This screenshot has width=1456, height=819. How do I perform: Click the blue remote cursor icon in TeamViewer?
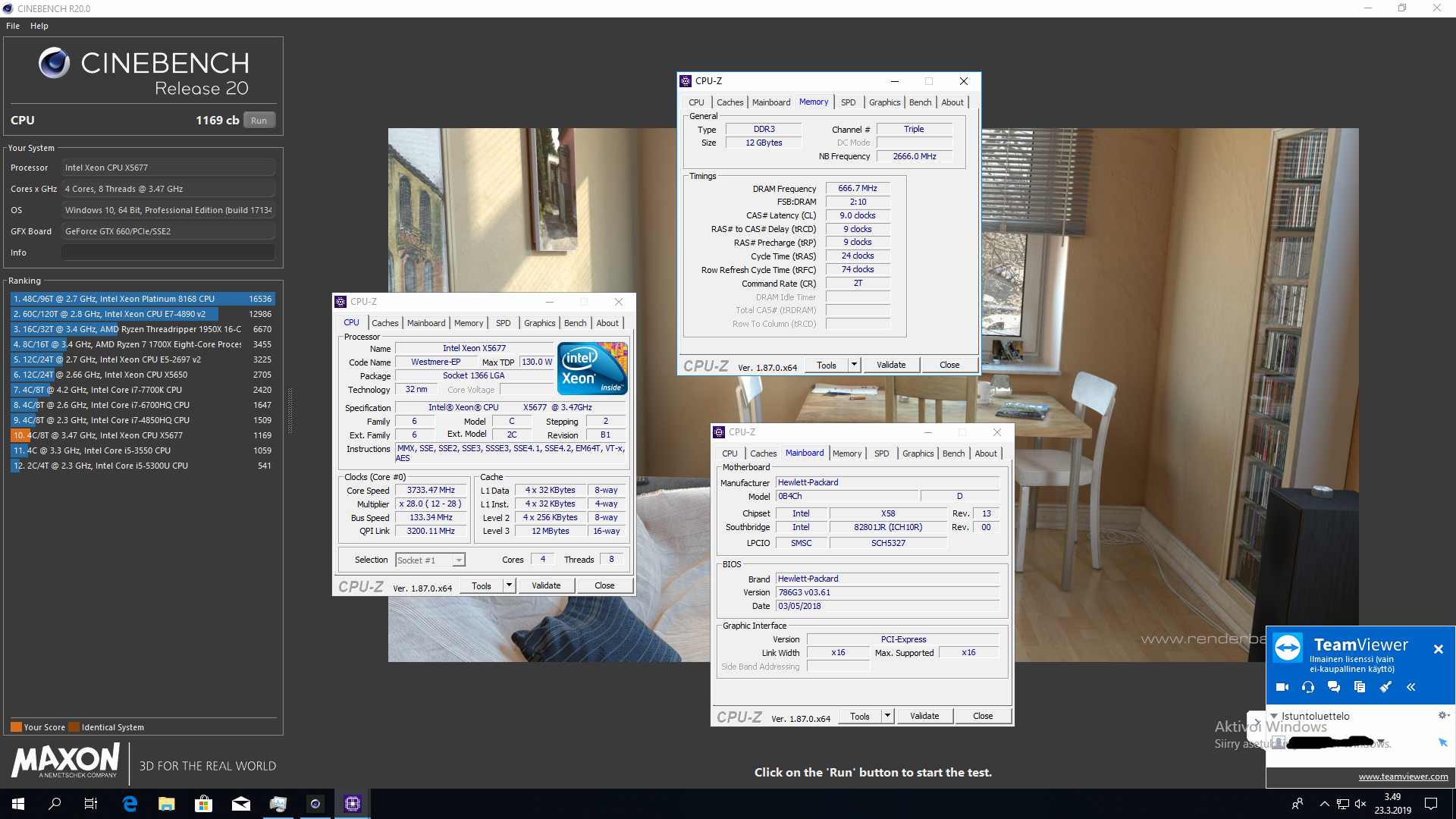tap(1442, 742)
